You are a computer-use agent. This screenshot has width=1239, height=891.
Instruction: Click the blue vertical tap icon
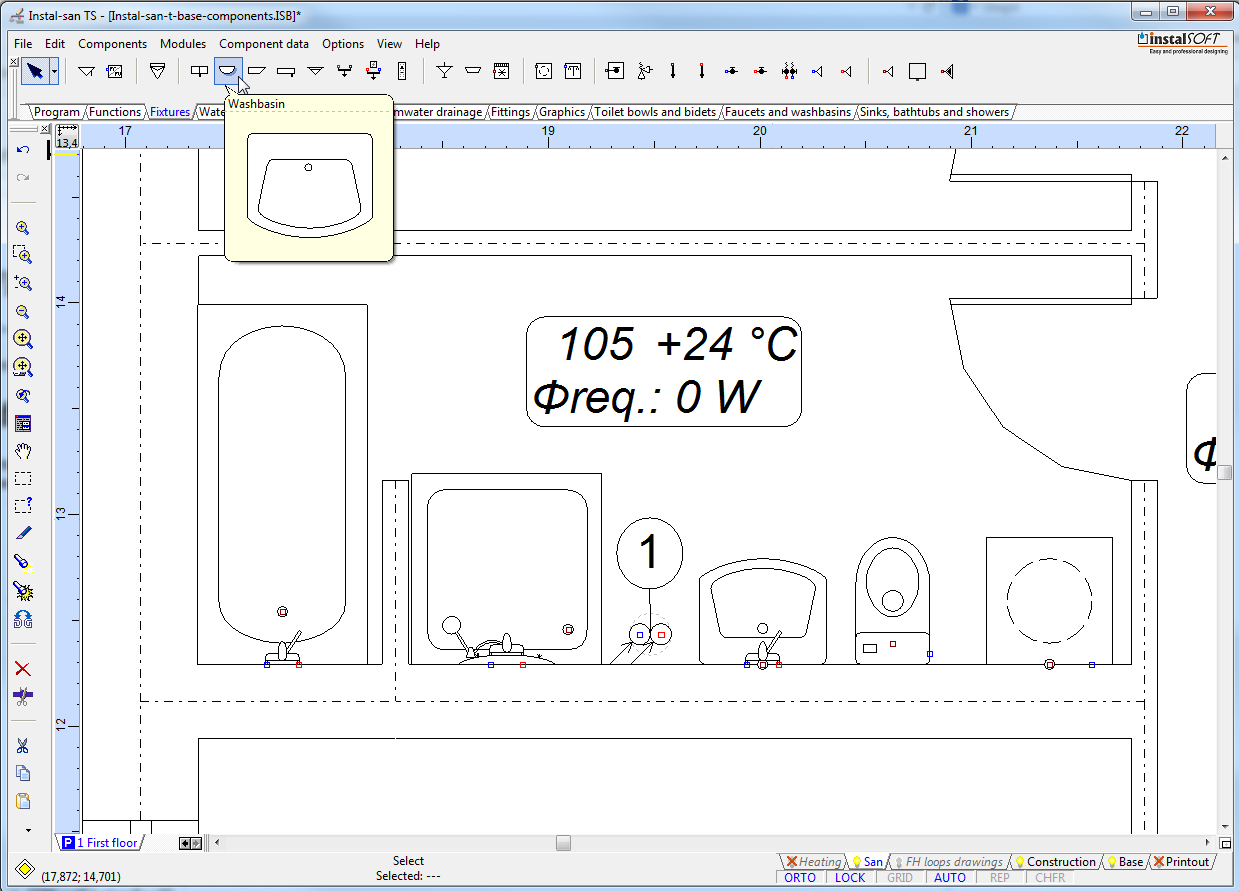[x=673, y=71]
